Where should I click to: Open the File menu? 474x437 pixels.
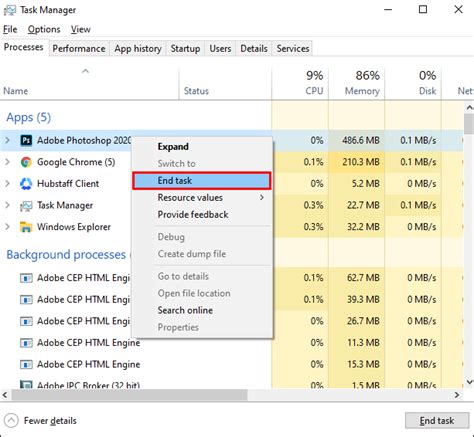point(10,29)
